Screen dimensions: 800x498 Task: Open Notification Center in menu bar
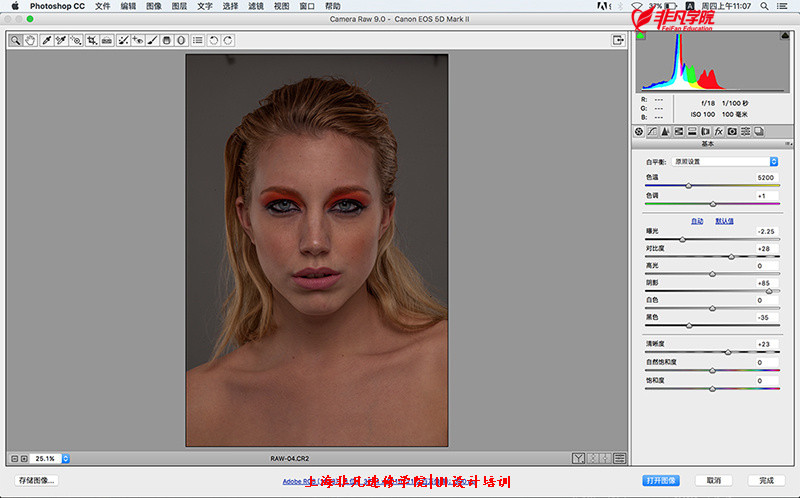click(x=782, y=6)
